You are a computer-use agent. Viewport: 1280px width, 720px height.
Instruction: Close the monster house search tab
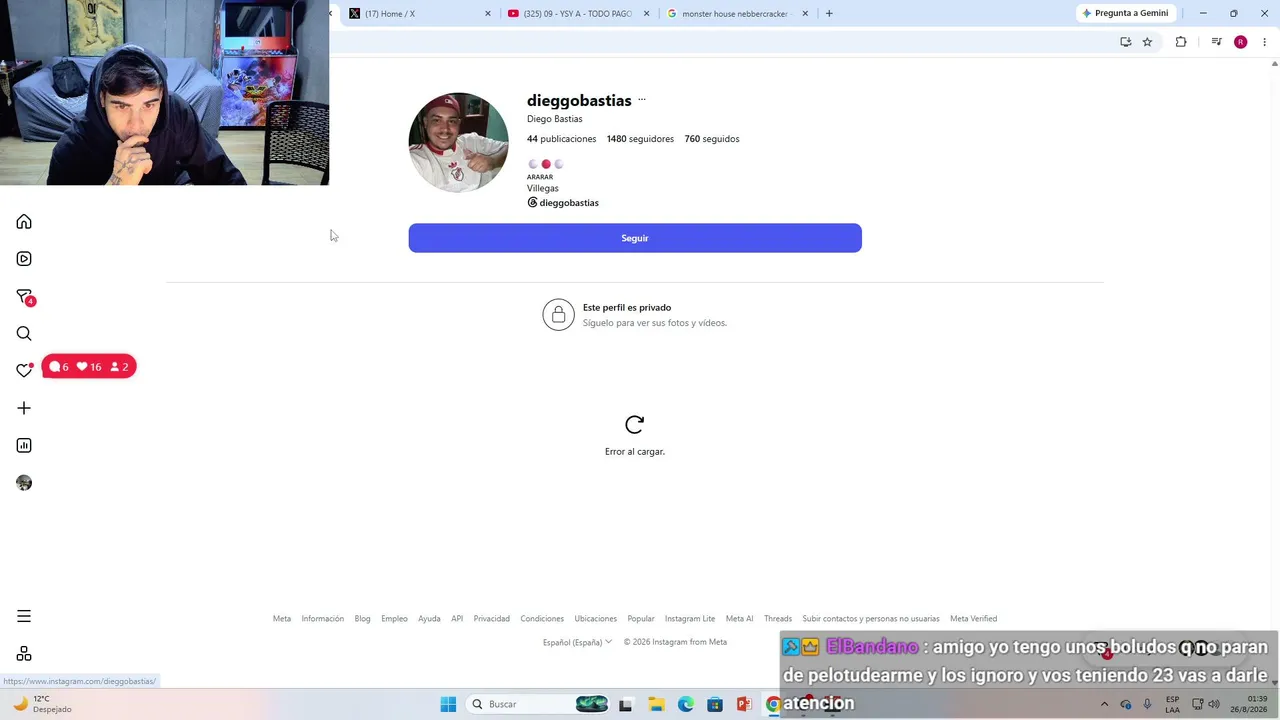pos(805,14)
